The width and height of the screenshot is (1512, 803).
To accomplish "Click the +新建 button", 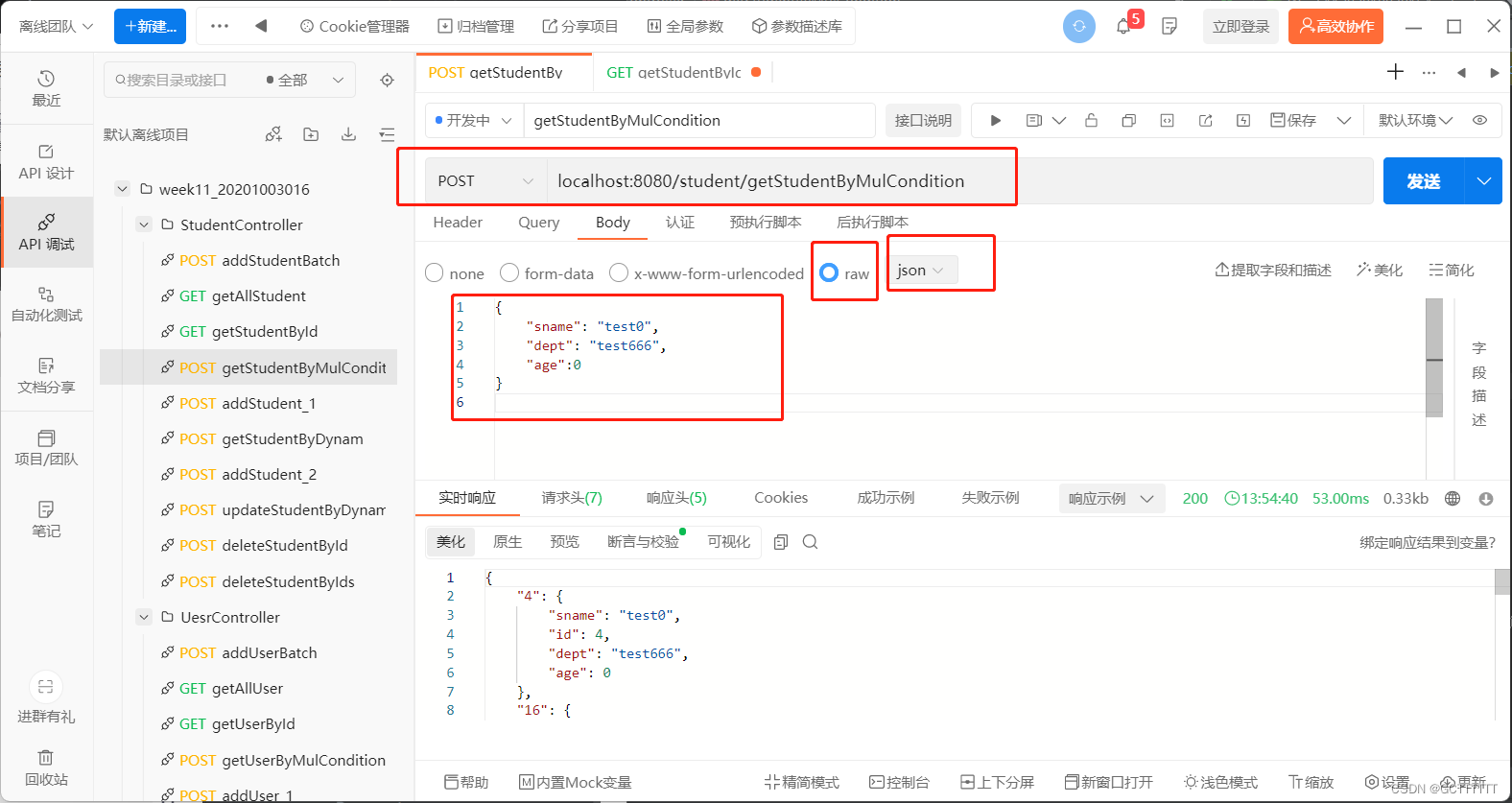I will tap(150, 26).
